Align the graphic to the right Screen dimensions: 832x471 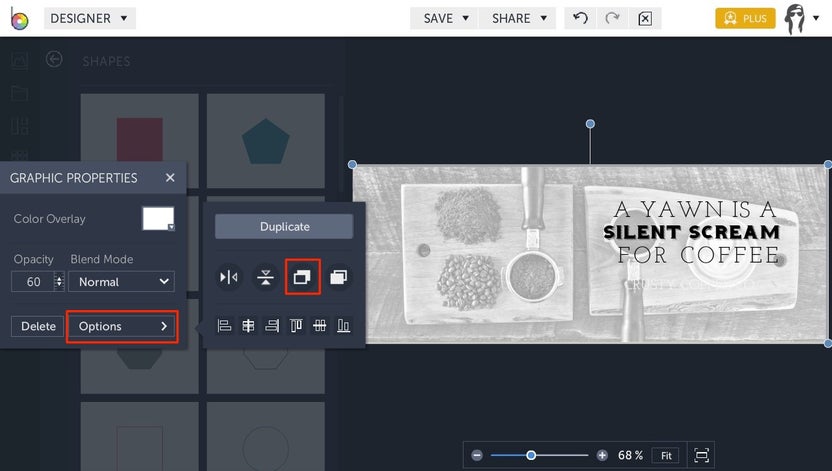(272, 325)
